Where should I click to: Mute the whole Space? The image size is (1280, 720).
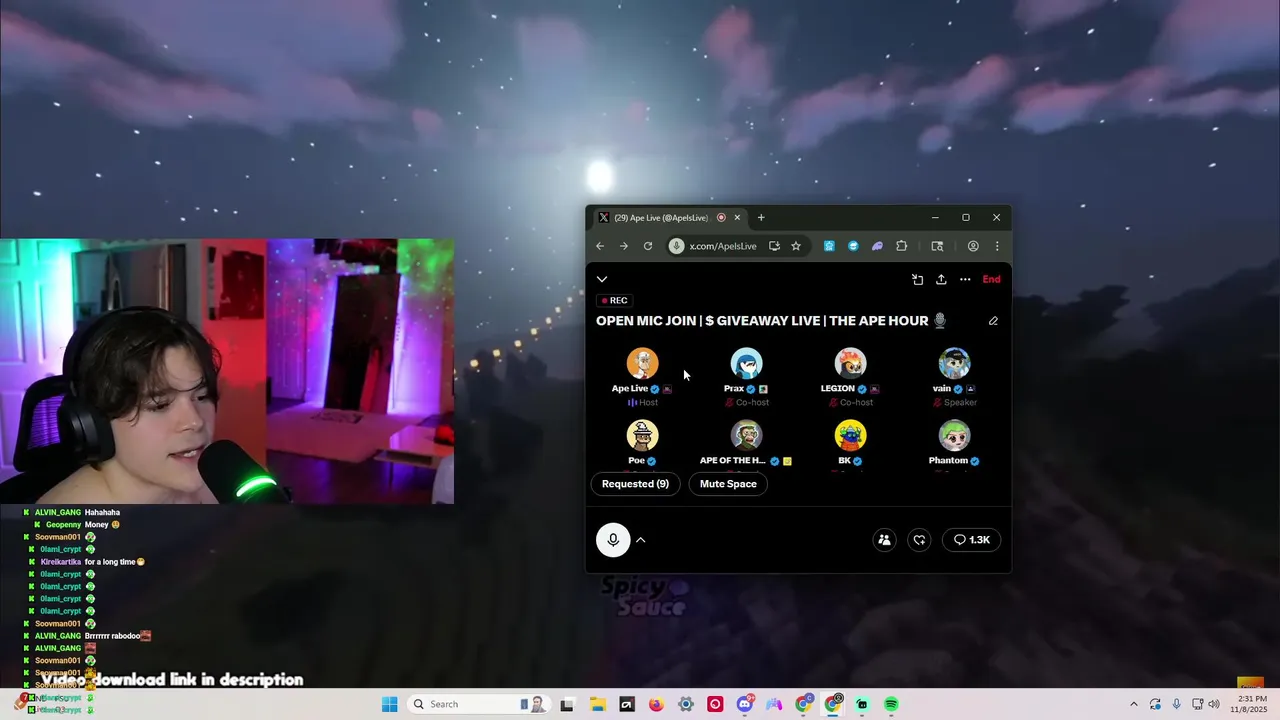point(728,484)
